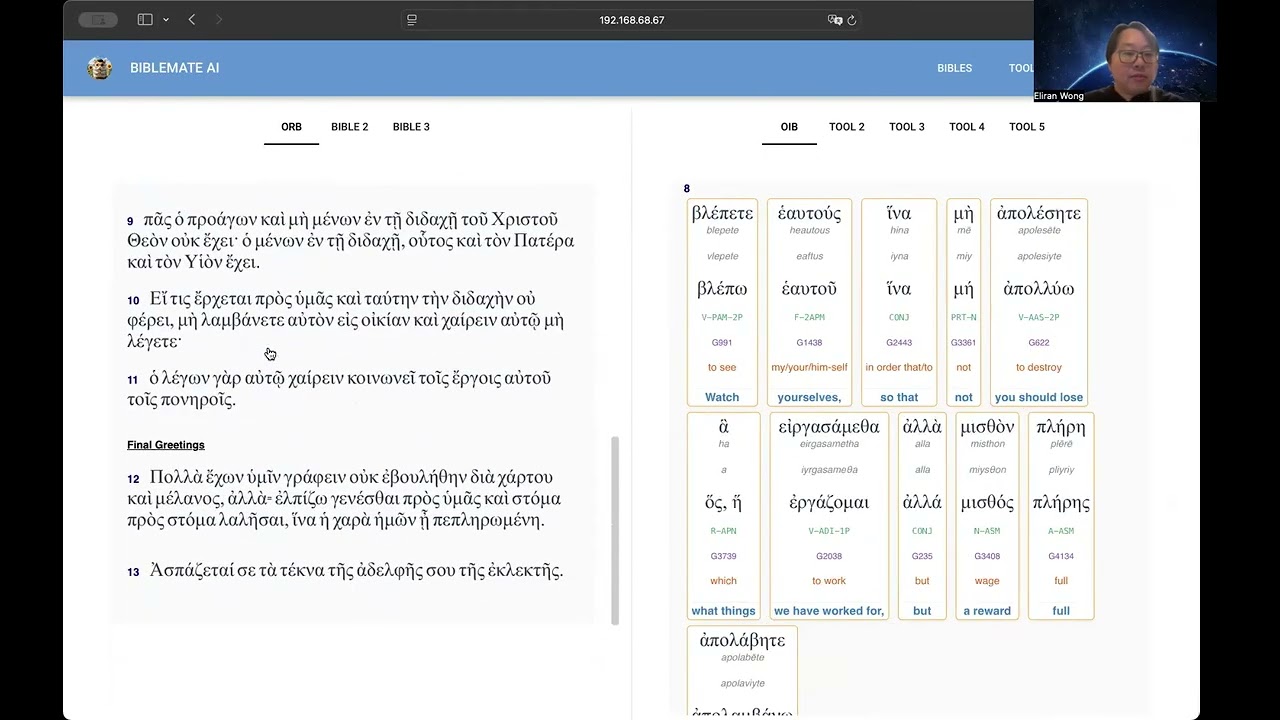
Task: Click verse number 11 in Greek text
Action: 133,380
